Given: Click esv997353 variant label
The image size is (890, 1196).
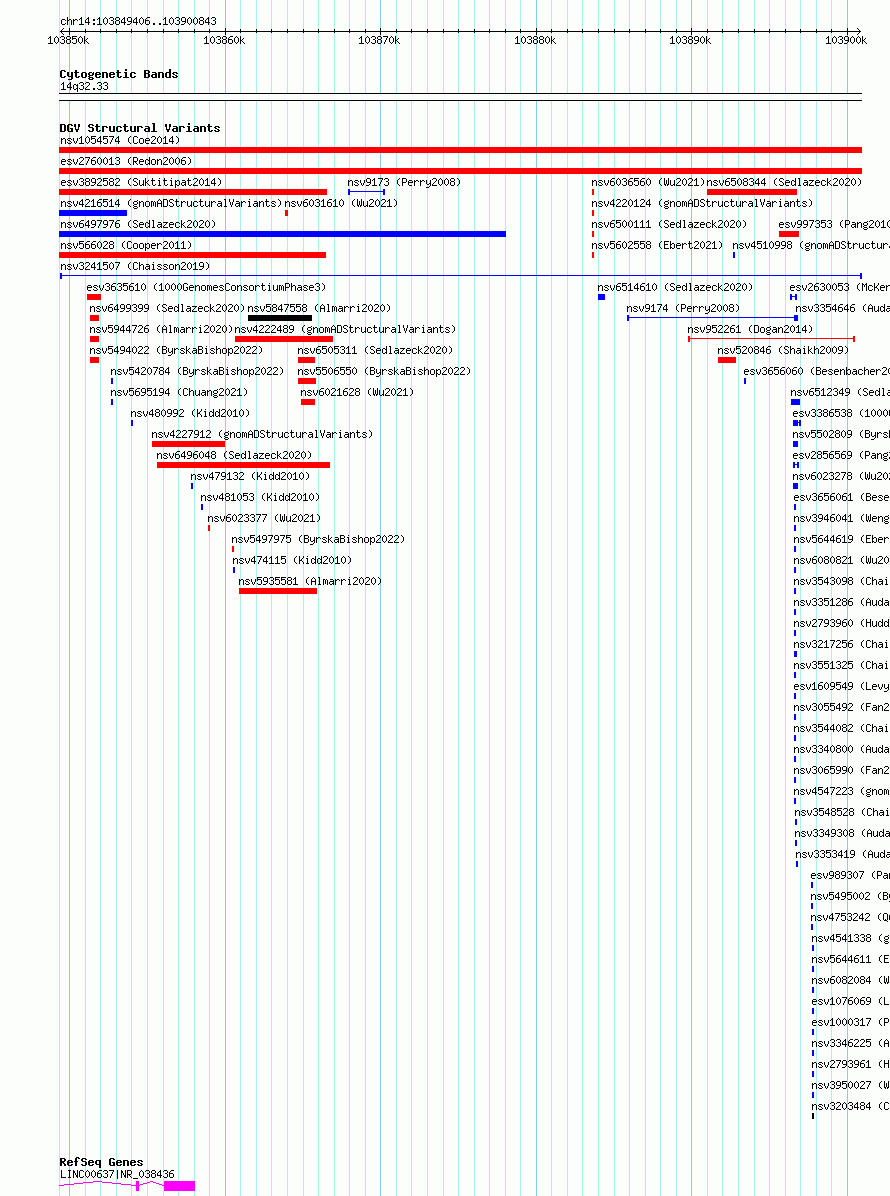Looking at the screenshot, I should 834,224.
